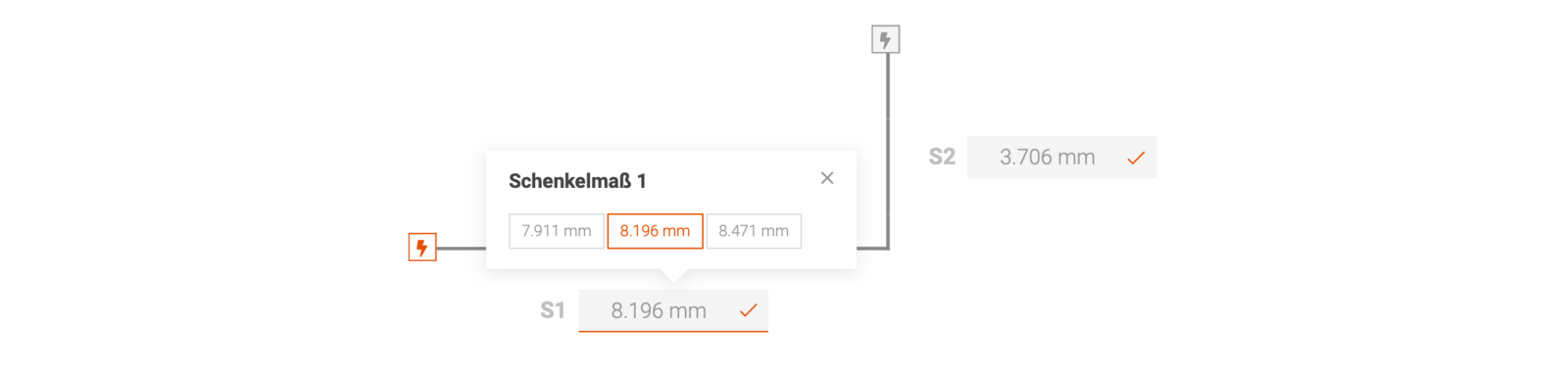Screen dimensions: 1568x370
Task: Select the 8.196 mm option
Action: coord(655,231)
